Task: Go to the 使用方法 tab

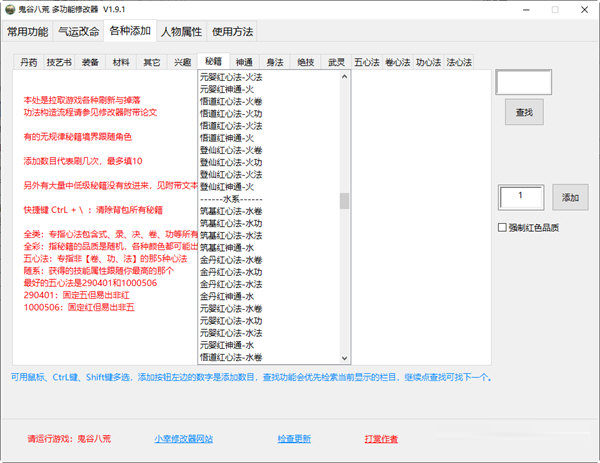Action: [x=233, y=31]
